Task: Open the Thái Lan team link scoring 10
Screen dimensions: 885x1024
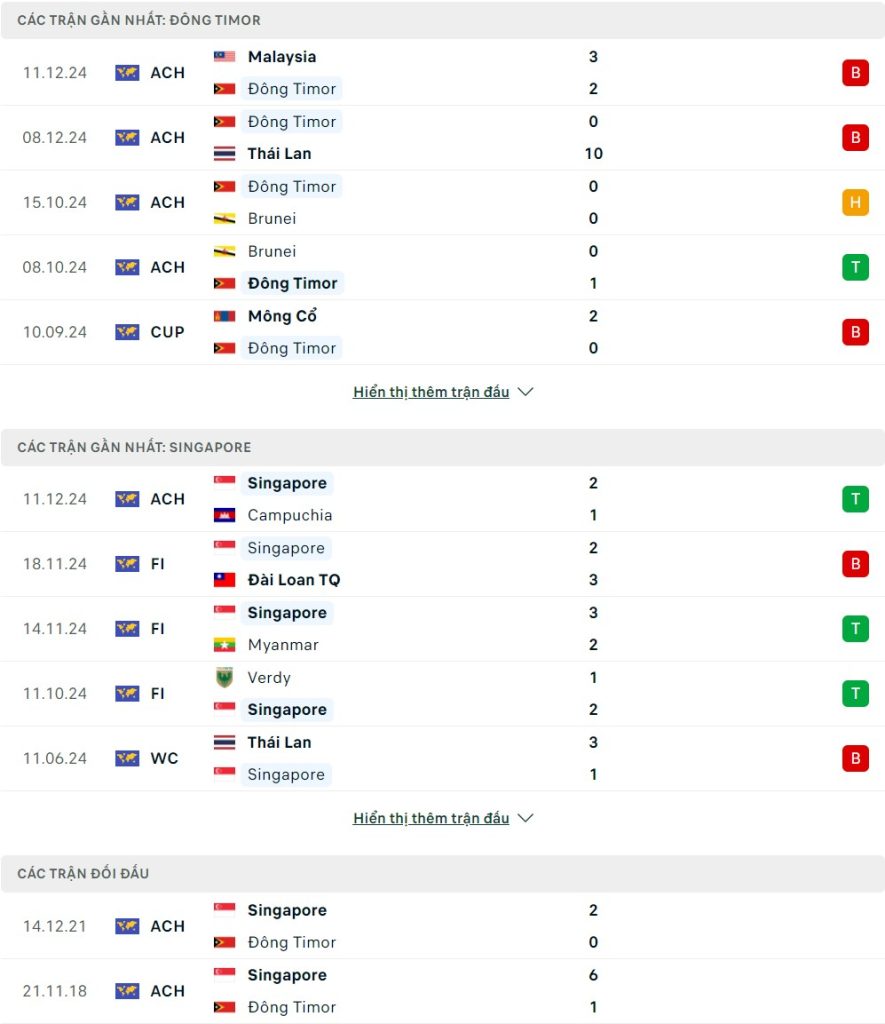Action: [x=279, y=154]
